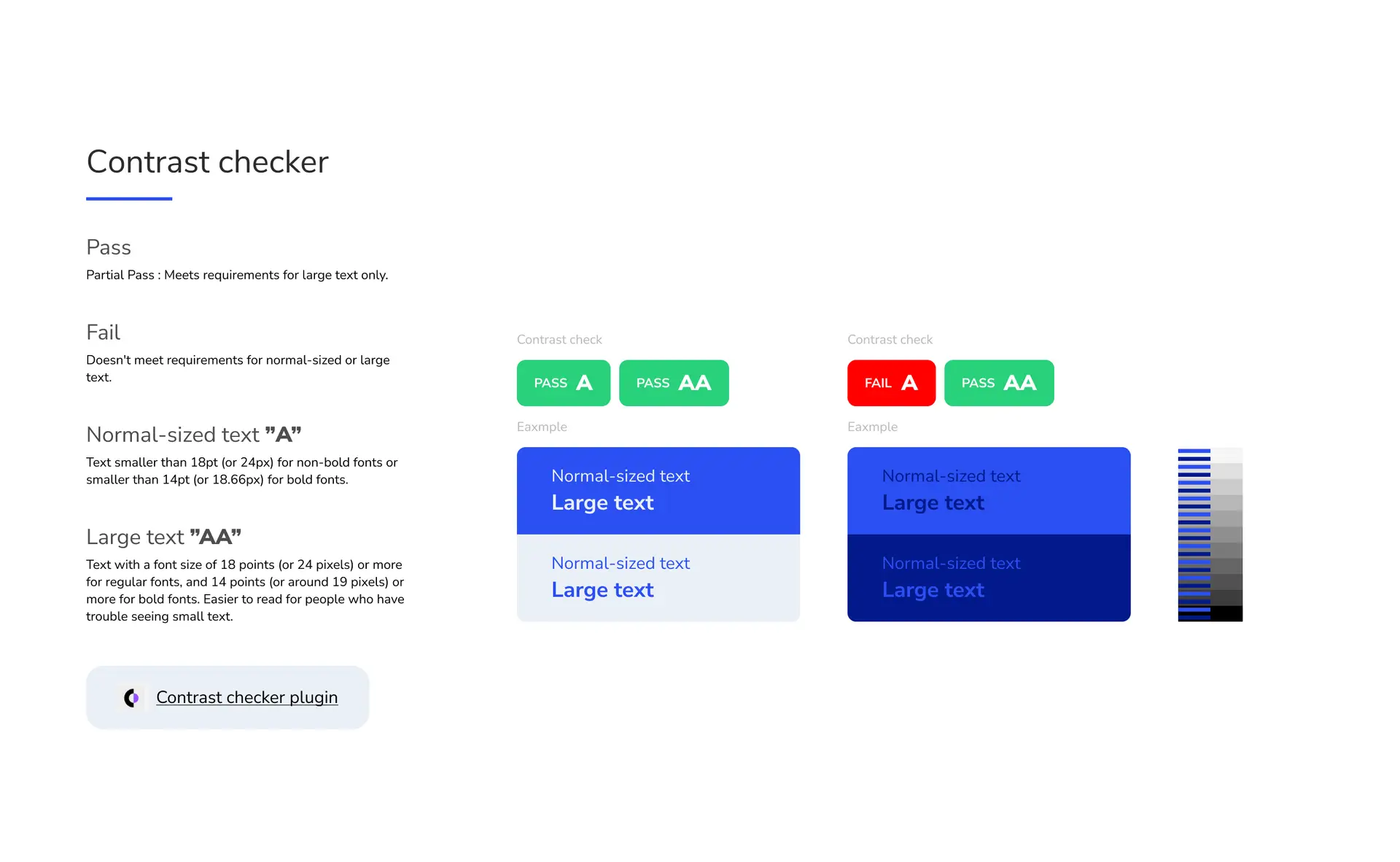Screen dimensions: 1400x862
Task: Click the green PASS A badge
Action: 563,383
